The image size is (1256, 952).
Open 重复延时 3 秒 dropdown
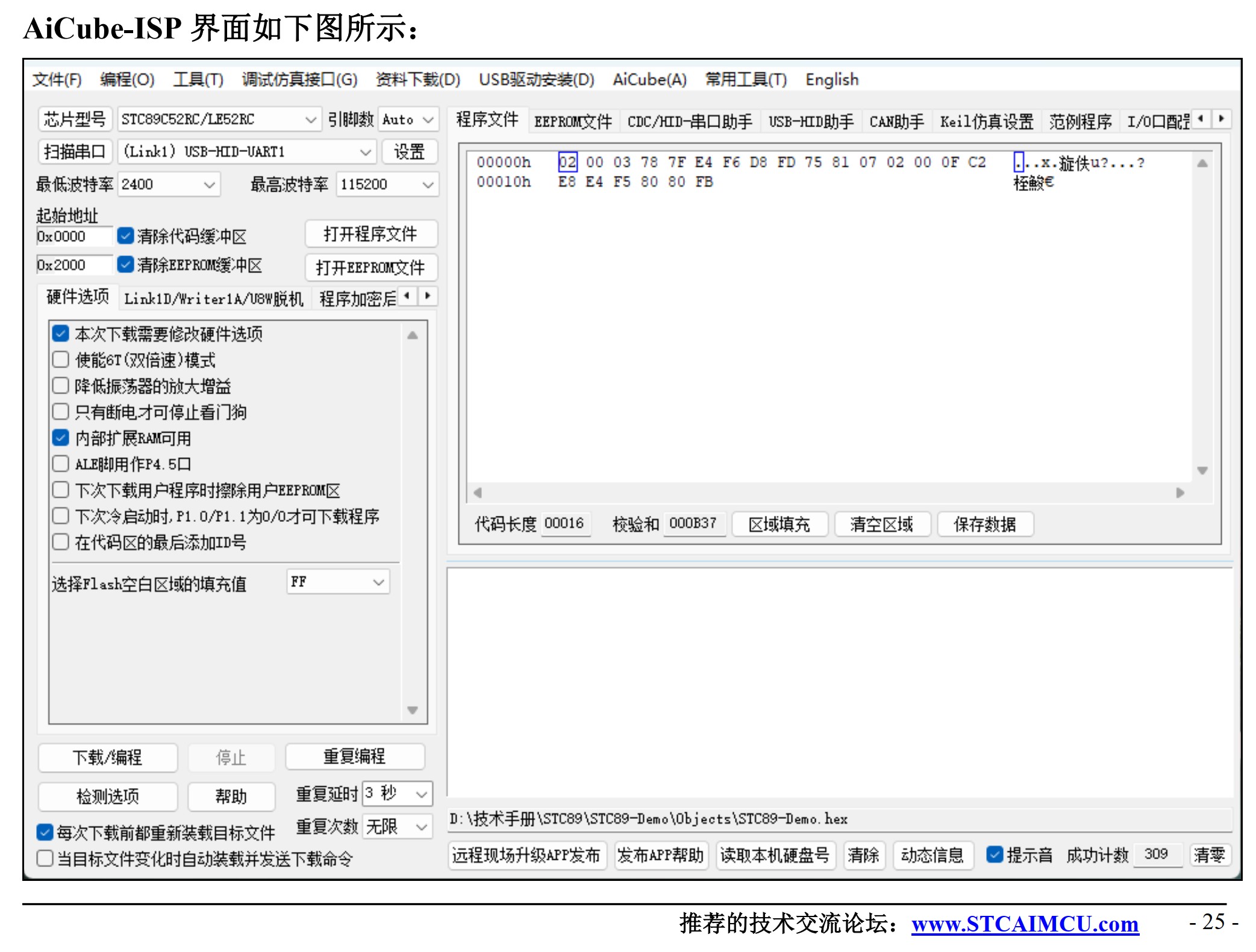click(x=397, y=794)
